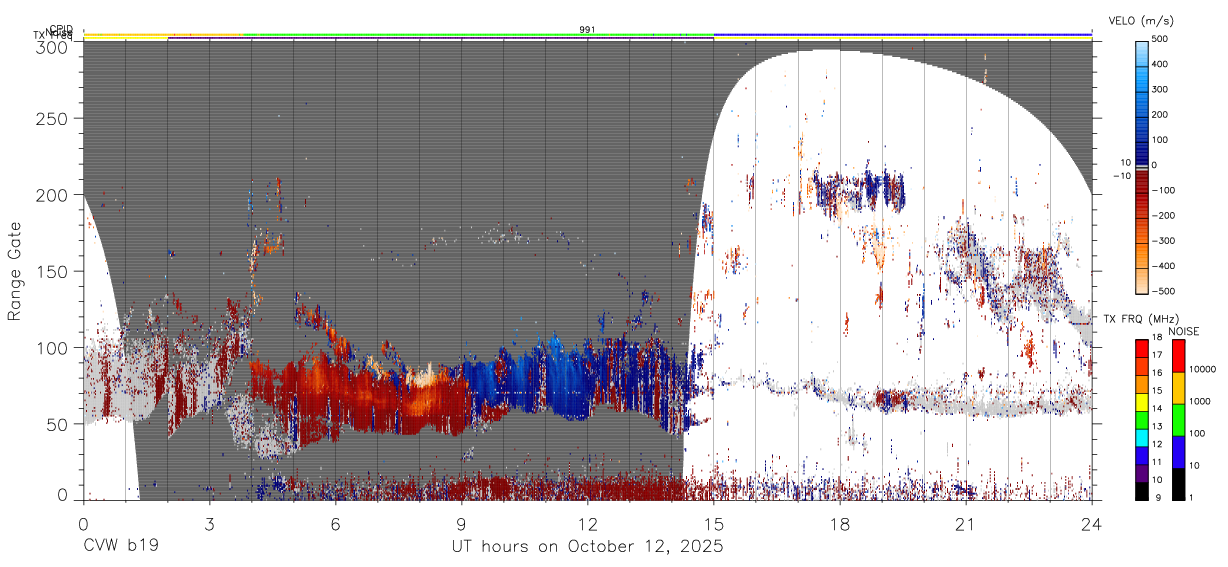Click the 250 tick on Range Gate axis
The width and height of the screenshot is (1228, 567).
[52, 119]
